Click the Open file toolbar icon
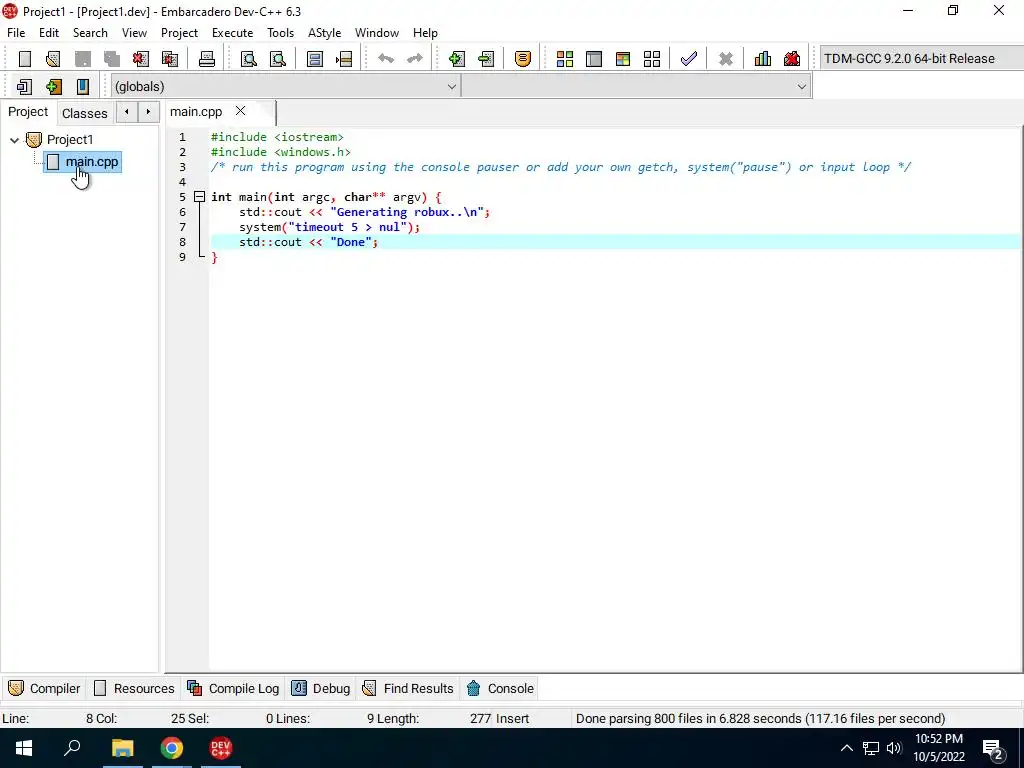Image resolution: width=1024 pixels, height=768 pixels. (53, 59)
